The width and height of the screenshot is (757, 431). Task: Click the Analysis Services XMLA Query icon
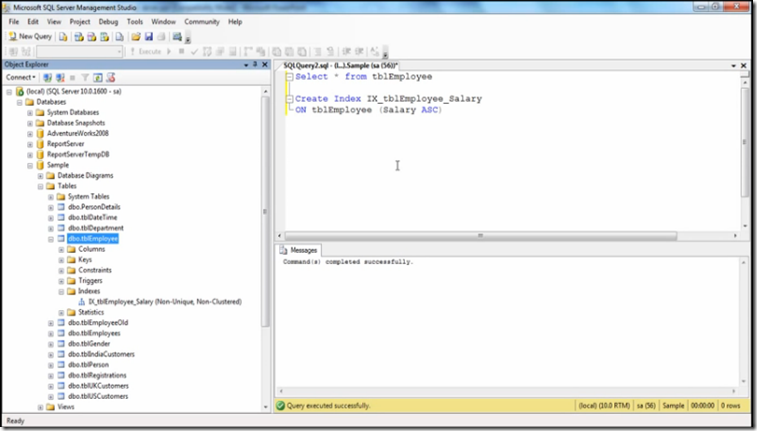pos(104,37)
